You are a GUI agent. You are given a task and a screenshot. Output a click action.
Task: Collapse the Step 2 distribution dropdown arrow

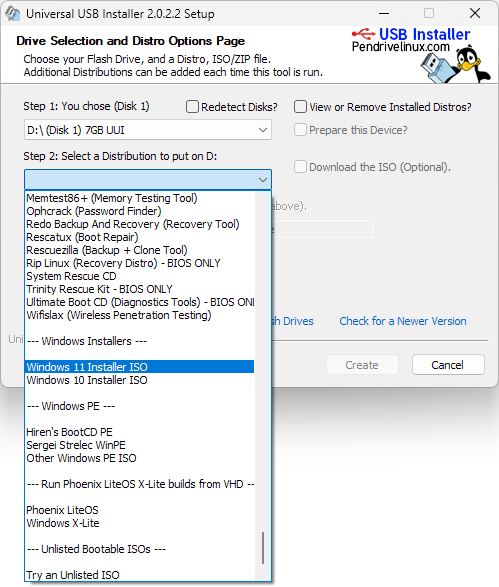[x=263, y=180]
